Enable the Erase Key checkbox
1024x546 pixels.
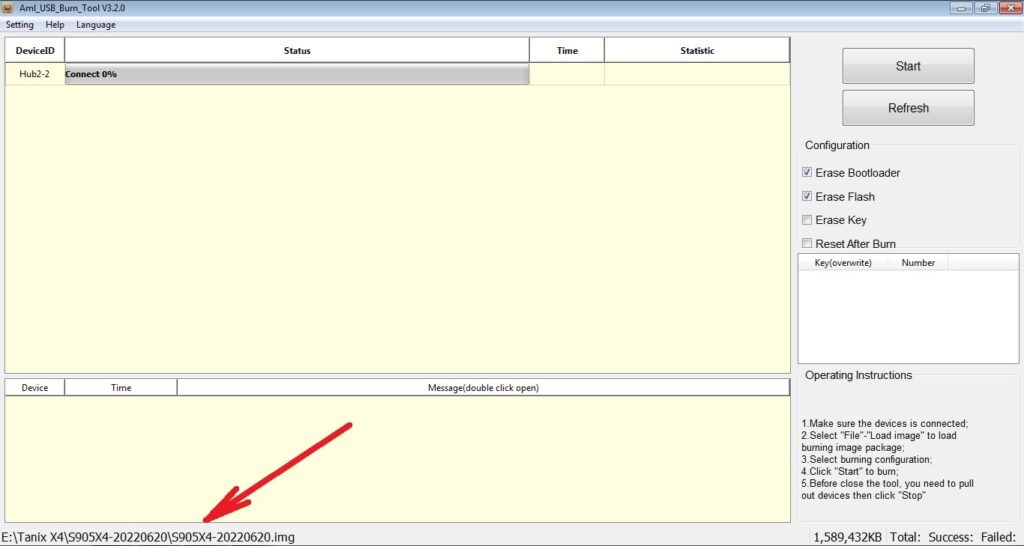point(807,219)
